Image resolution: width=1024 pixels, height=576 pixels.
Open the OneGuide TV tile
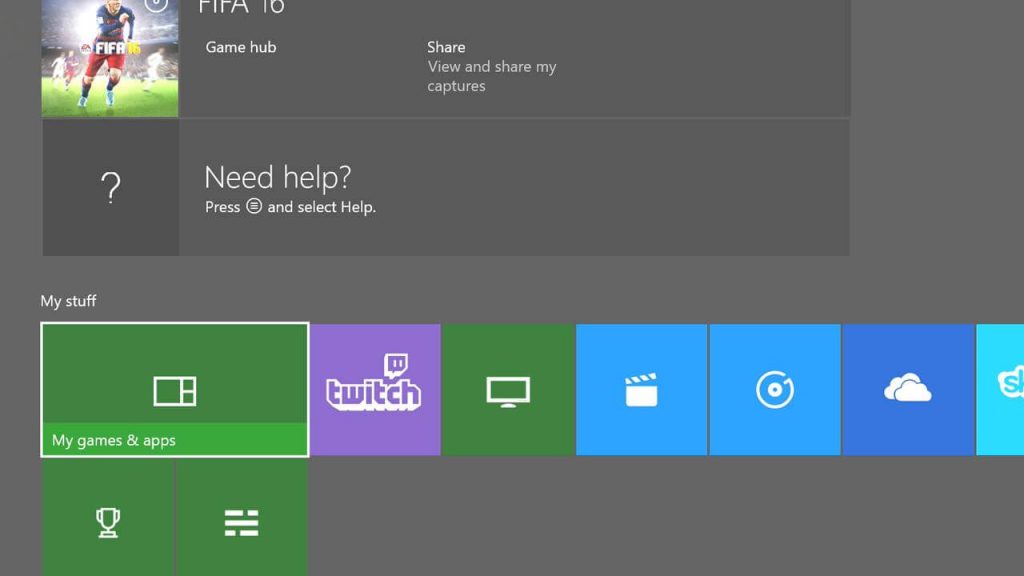click(508, 389)
